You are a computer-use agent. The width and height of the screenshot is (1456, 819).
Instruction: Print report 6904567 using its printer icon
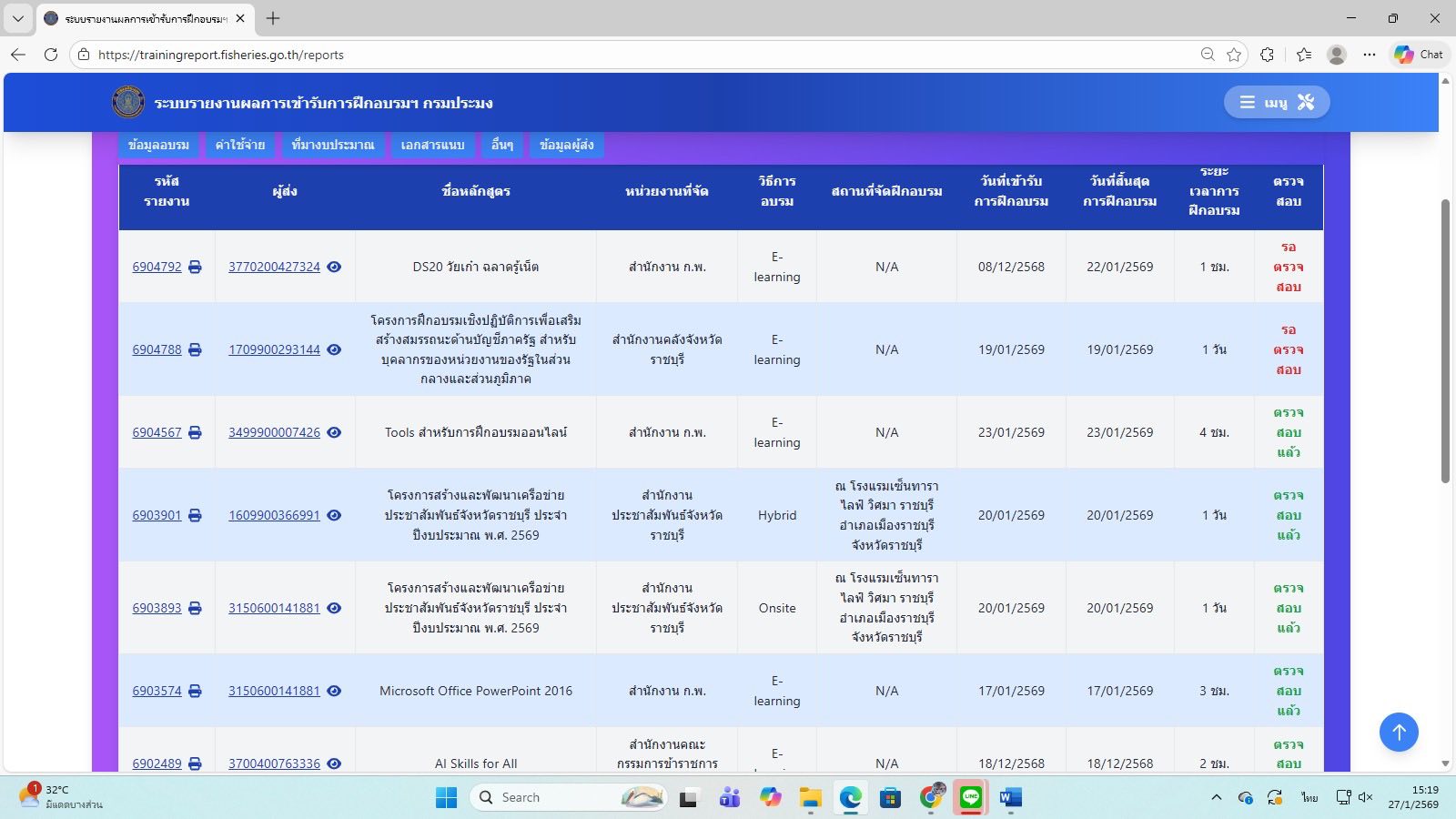[x=195, y=432]
